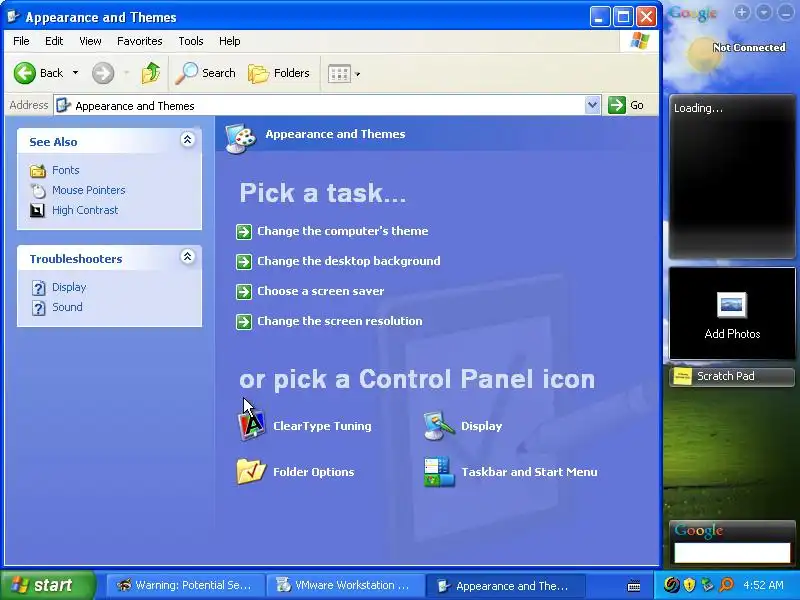Open the ClearType Tuning icon
800x600 pixels.
[x=252, y=426]
